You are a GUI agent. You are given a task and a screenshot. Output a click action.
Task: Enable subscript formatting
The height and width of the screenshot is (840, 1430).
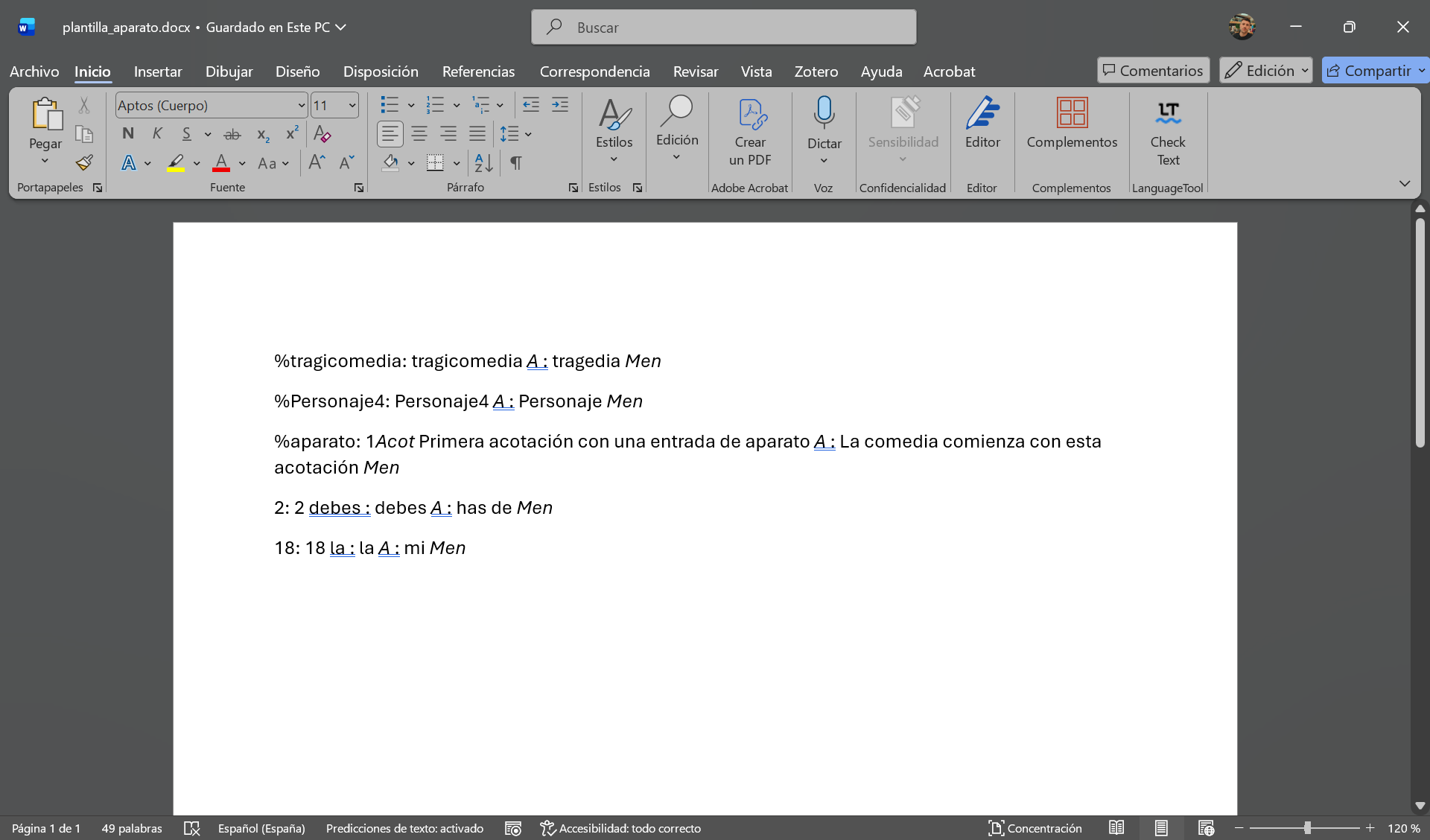[x=262, y=135]
